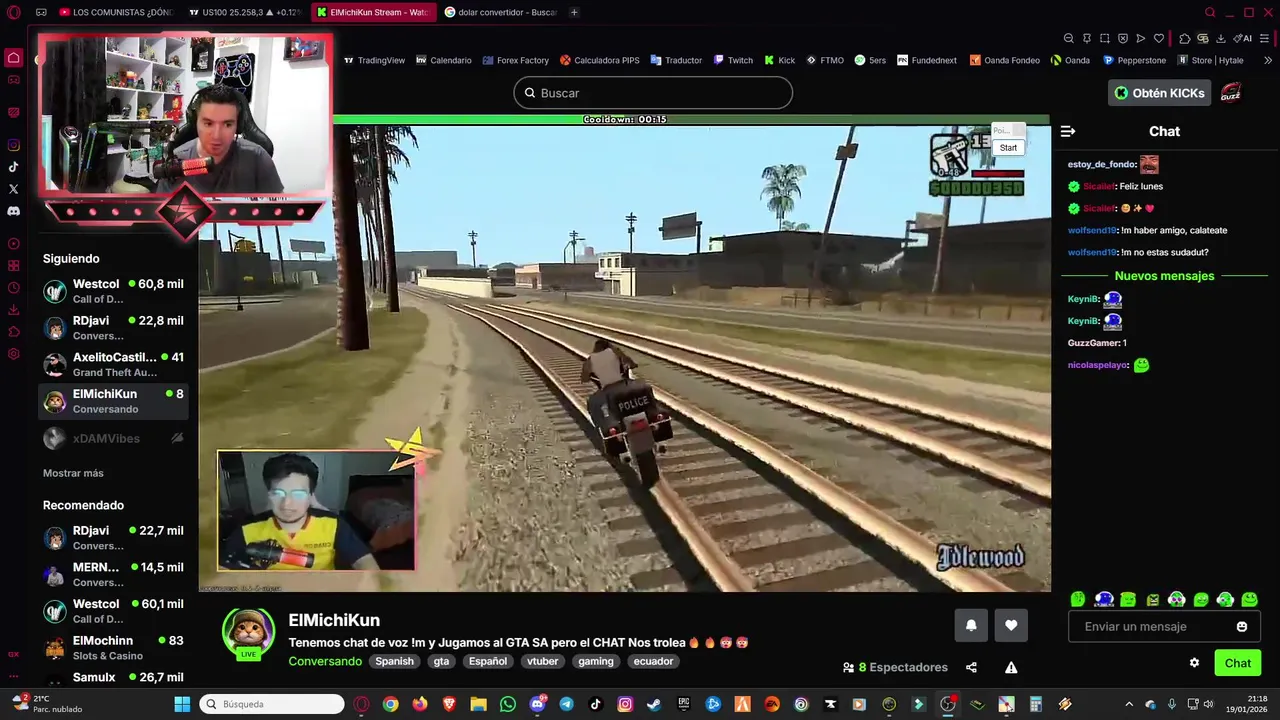Image resolution: width=1280 pixels, height=720 pixels.
Task: Open the FTMO bookmark
Action: (825, 60)
